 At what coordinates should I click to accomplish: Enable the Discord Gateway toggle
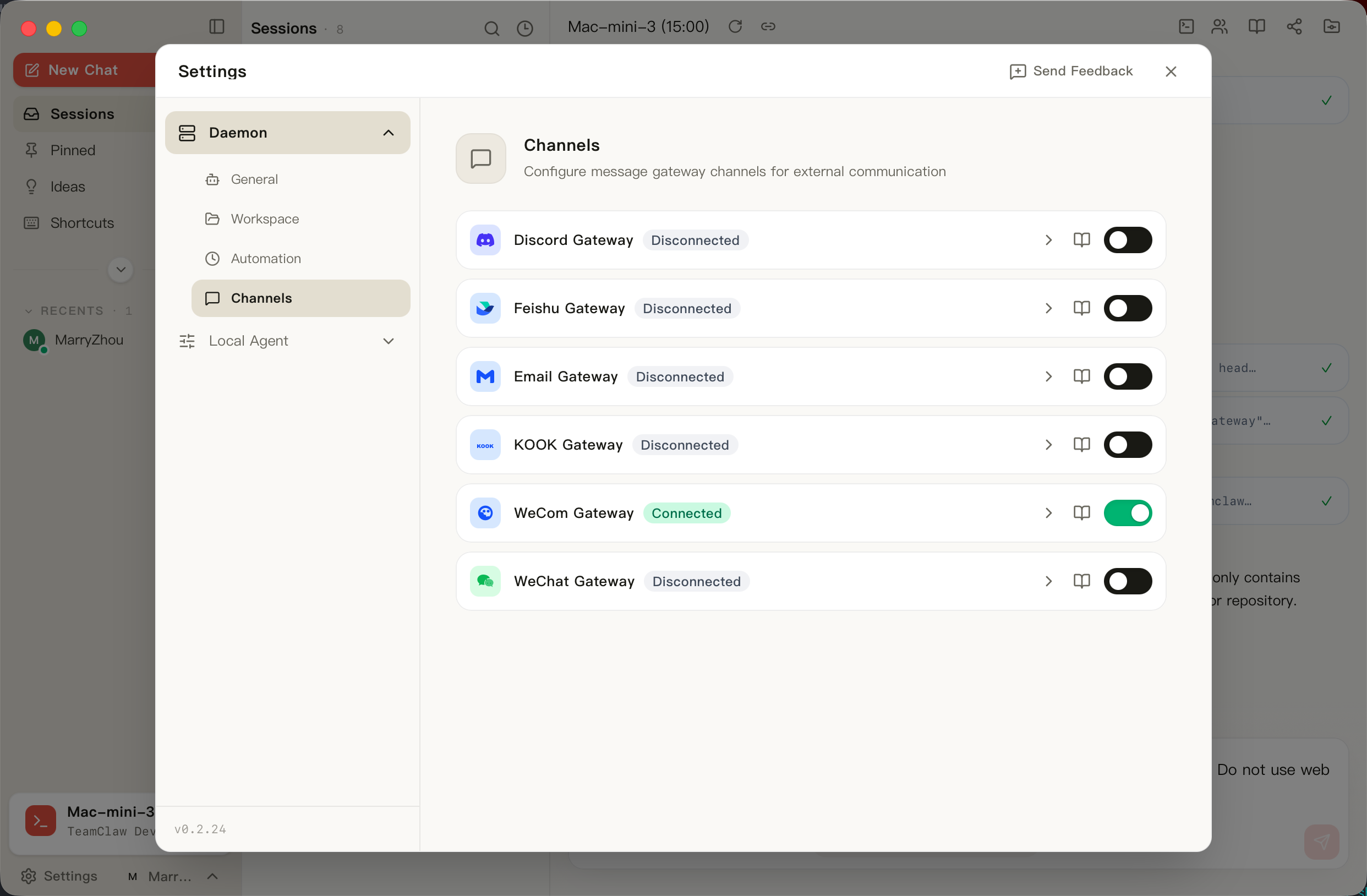tap(1128, 240)
